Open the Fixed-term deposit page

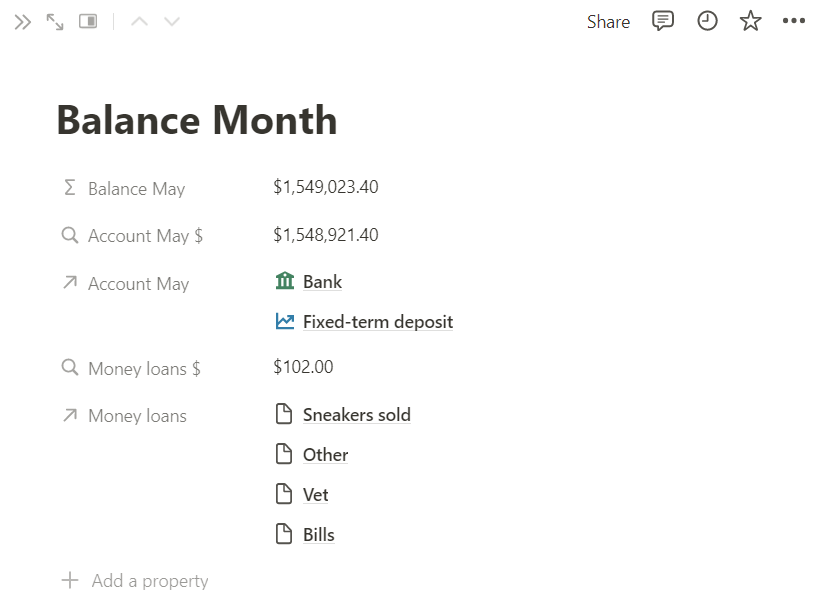click(x=377, y=322)
